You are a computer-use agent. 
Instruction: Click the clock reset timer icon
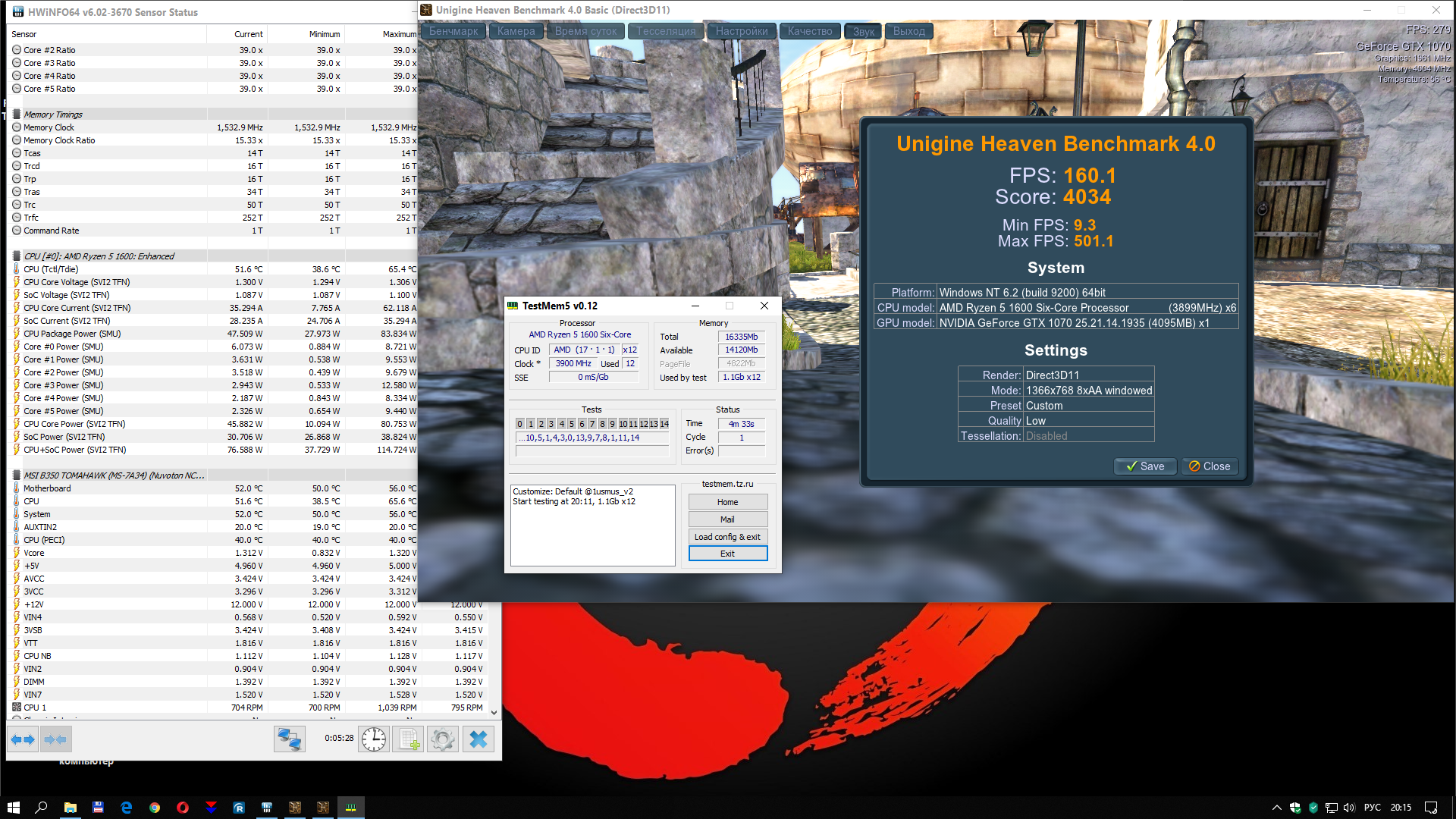tap(374, 739)
